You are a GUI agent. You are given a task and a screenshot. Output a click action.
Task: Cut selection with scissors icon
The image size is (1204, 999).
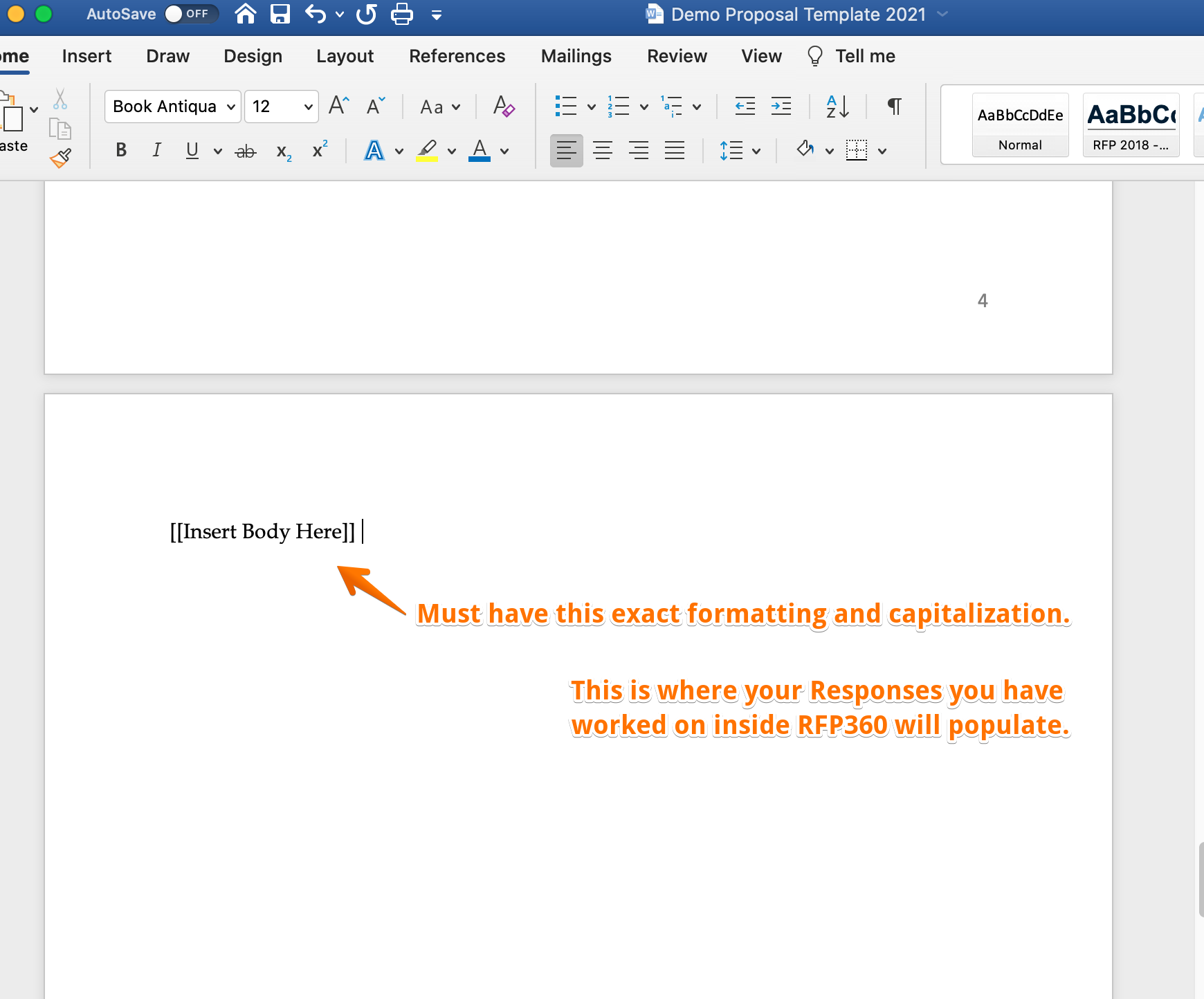tap(60, 99)
